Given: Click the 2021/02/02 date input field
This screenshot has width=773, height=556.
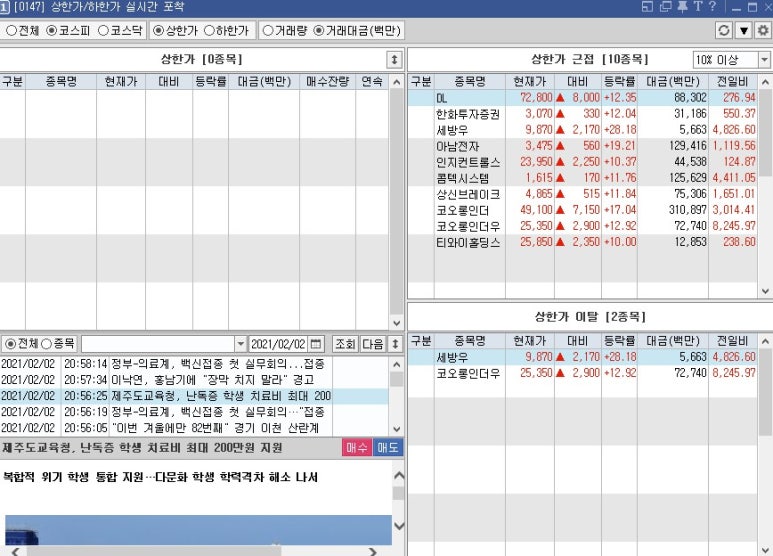Looking at the screenshot, I should coord(279,344).
